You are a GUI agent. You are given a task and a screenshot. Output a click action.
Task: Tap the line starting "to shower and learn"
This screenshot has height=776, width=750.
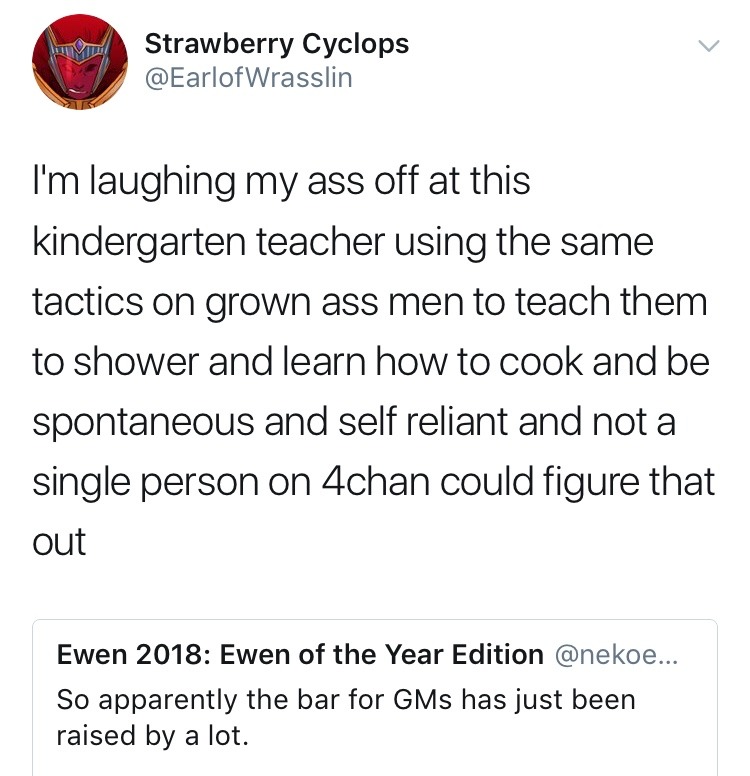(x=370, y=362)
